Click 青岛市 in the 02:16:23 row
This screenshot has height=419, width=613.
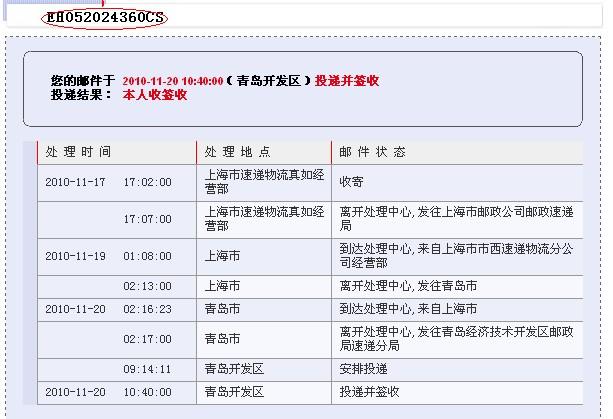pos(222,309)
